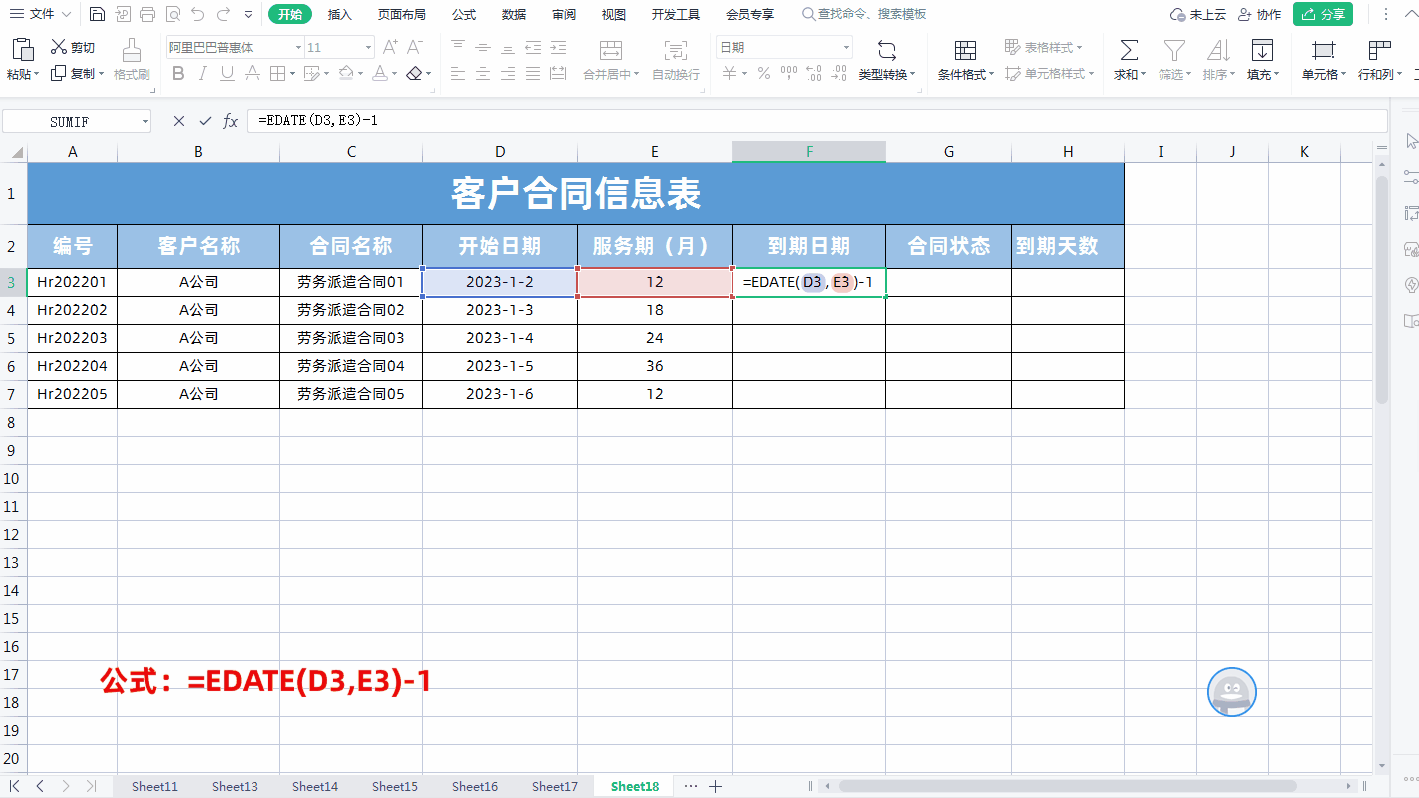This screenshot has height=798, width=1419.
Task: Click the horizontal scrollbar at bottom
Action: [1067, 787]
